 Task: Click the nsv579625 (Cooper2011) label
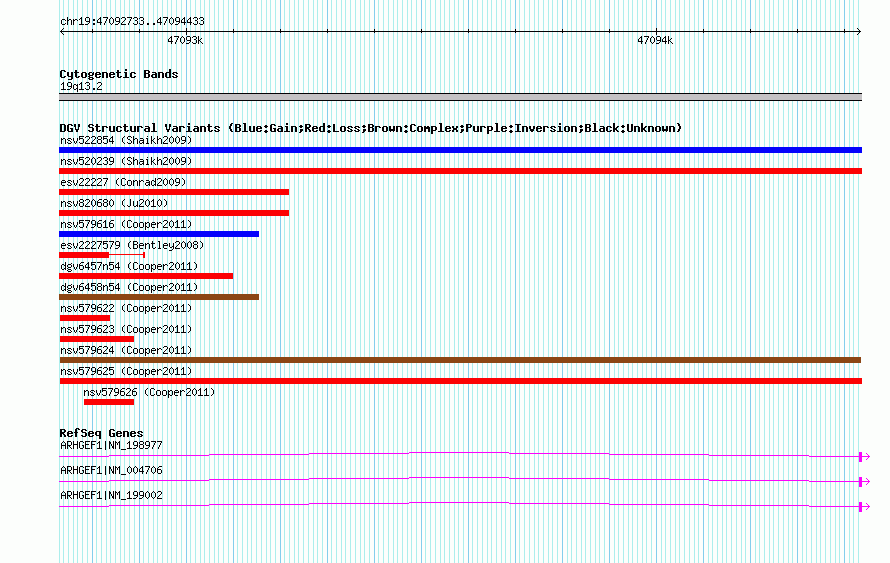coord(126,371)
